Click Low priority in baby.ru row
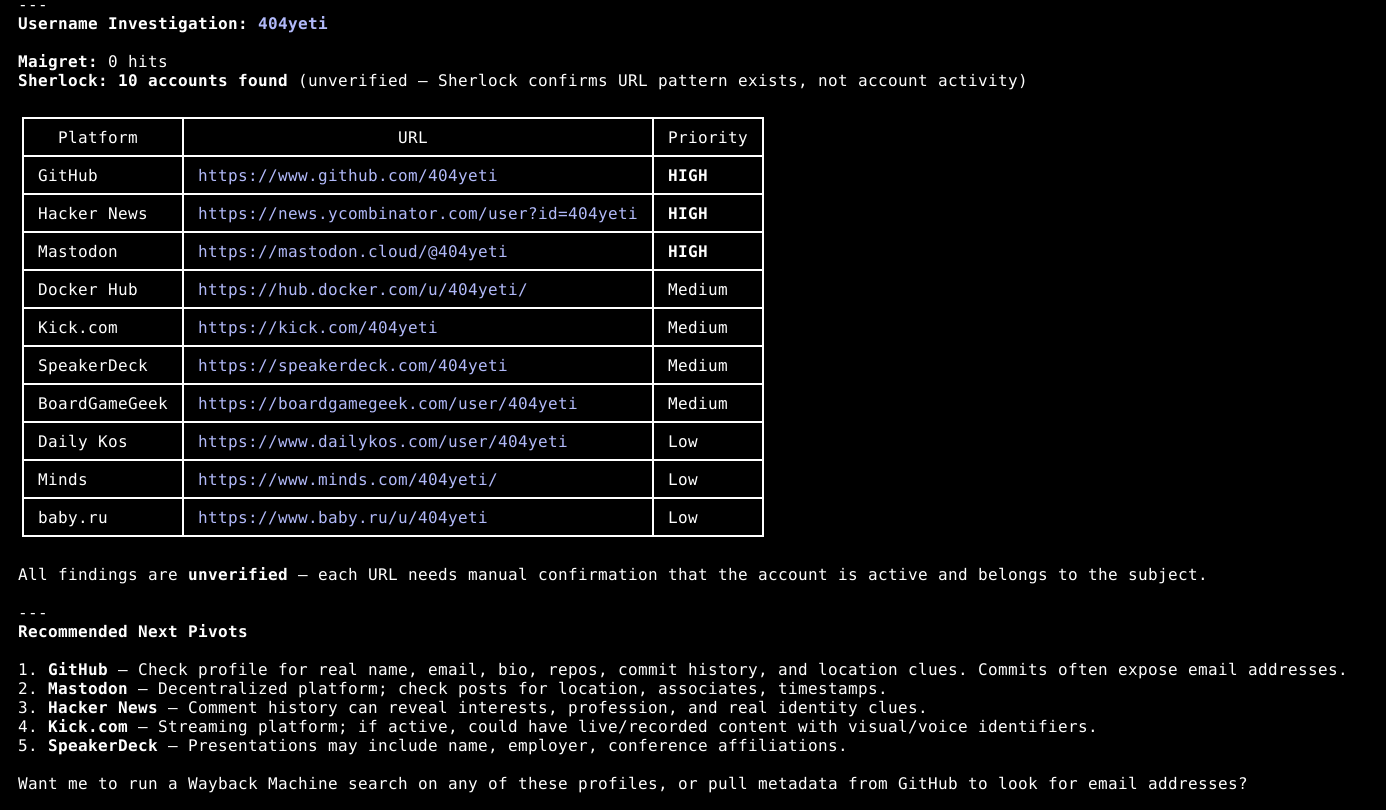Image resolution: width=1386 pixels, height=810 pixels. [x=682, y=517]
